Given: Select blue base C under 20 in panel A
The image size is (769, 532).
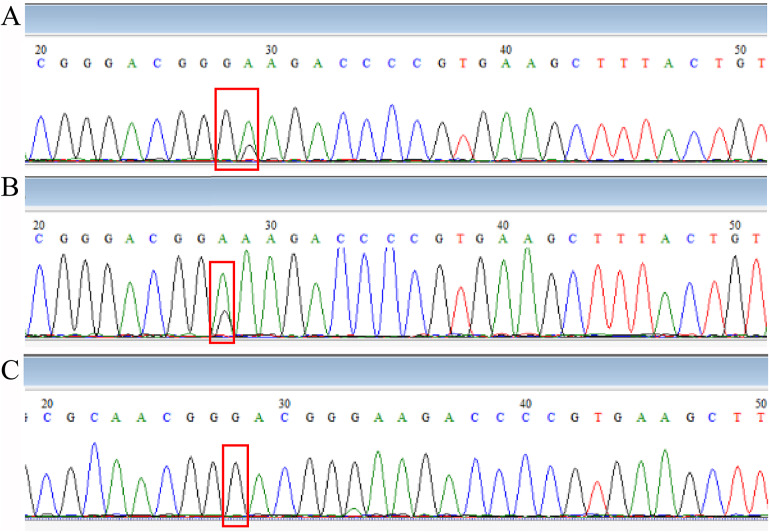Looking at the screenshot, I should (x=41, y=63).
